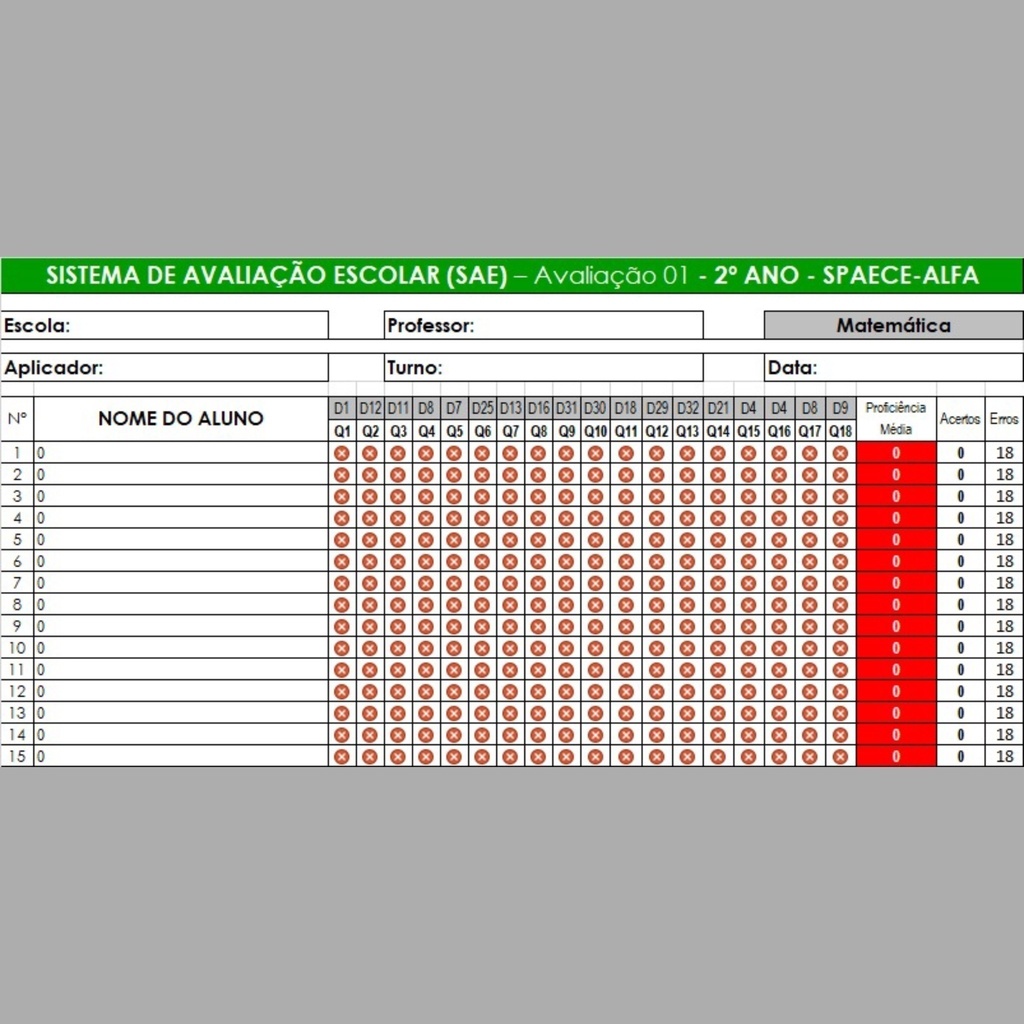Click the X icon in row 5, Q3
The width and height of the screenshot is (1024, 1024).
(x=398, y=539)
